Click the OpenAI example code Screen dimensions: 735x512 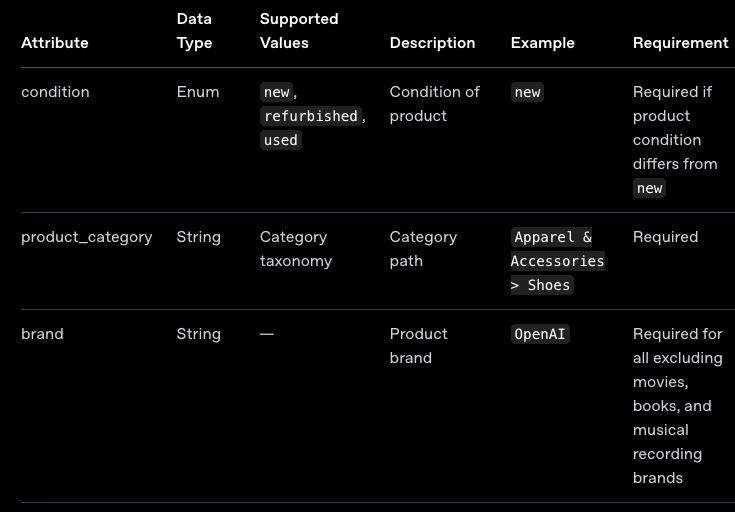[x=540, y=334]
